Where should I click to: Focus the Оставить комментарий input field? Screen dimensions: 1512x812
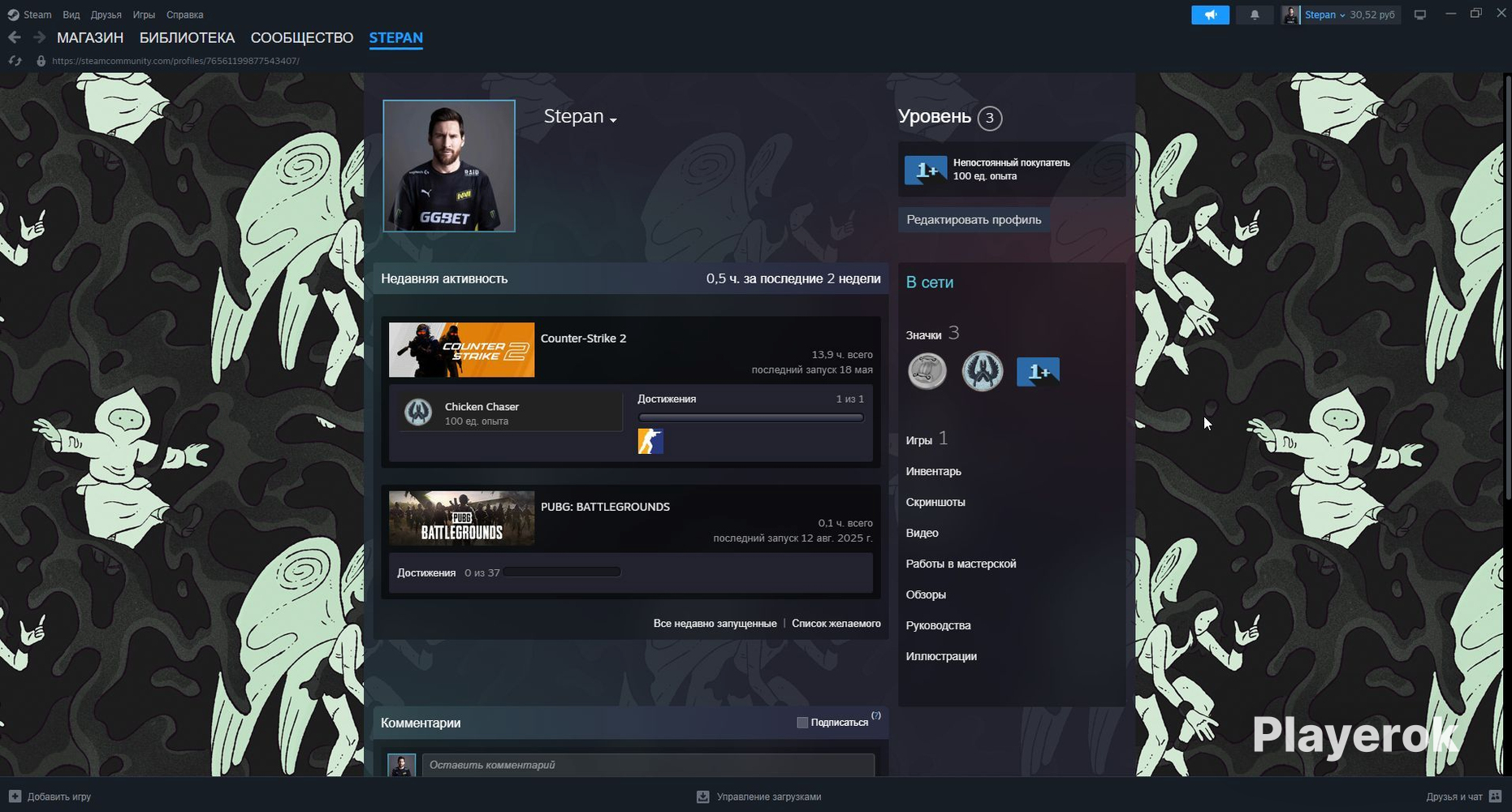pos(648,765)
